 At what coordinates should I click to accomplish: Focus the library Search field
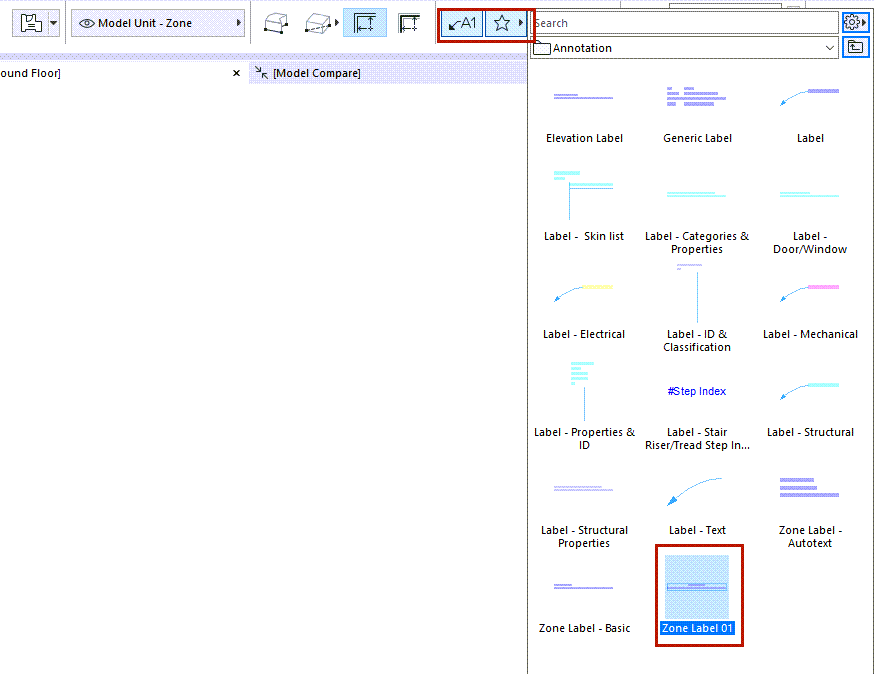(685, 23)
